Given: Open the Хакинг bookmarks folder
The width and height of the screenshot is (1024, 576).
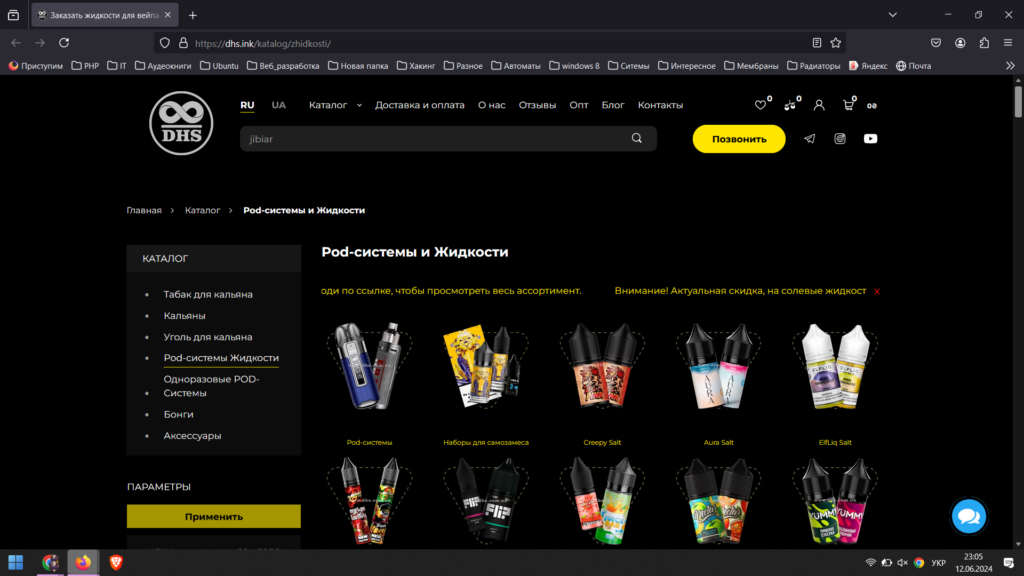Looking at the screenshot, I should pos(416,66).
